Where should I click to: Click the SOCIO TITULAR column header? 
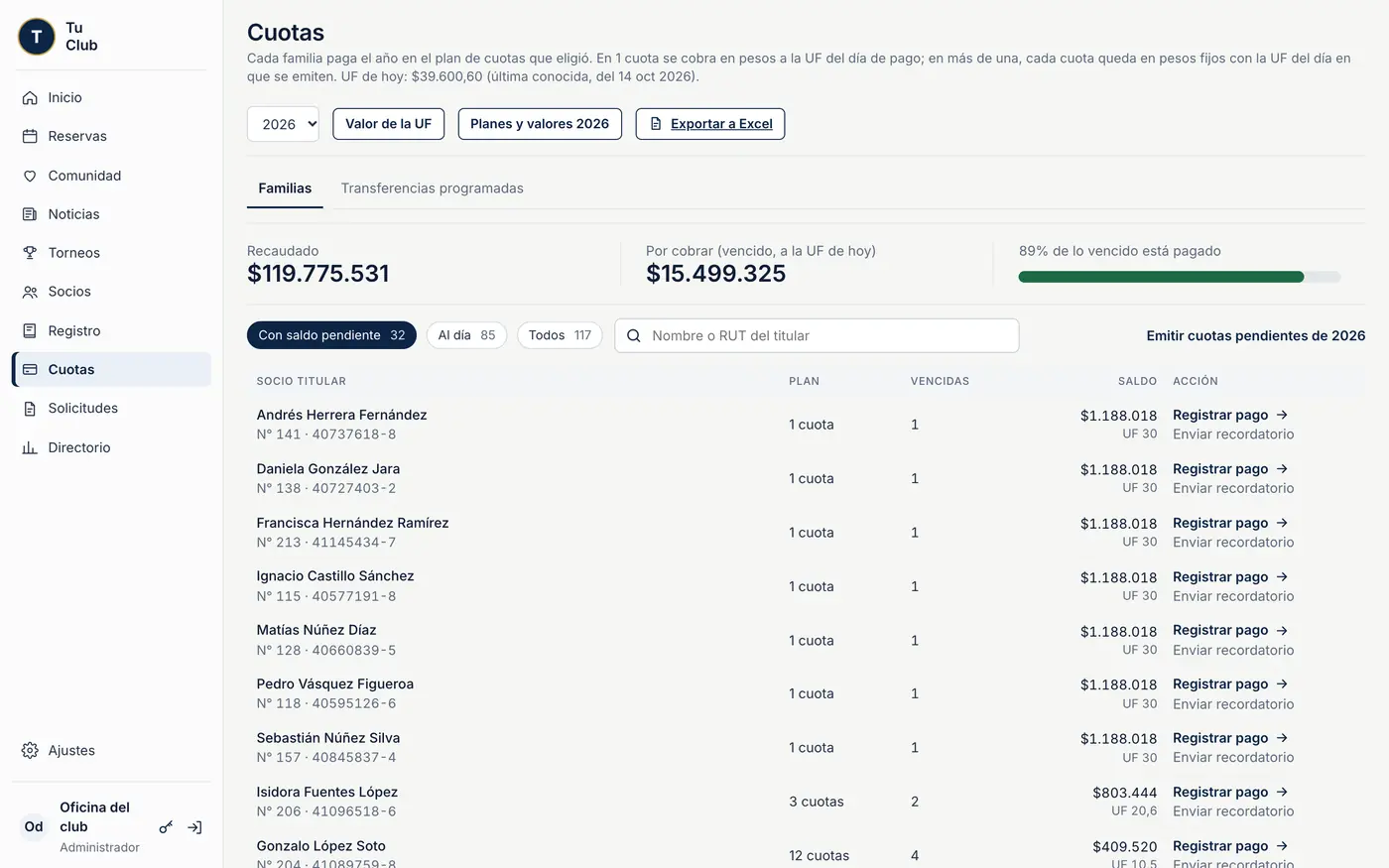tap(302, 381)
